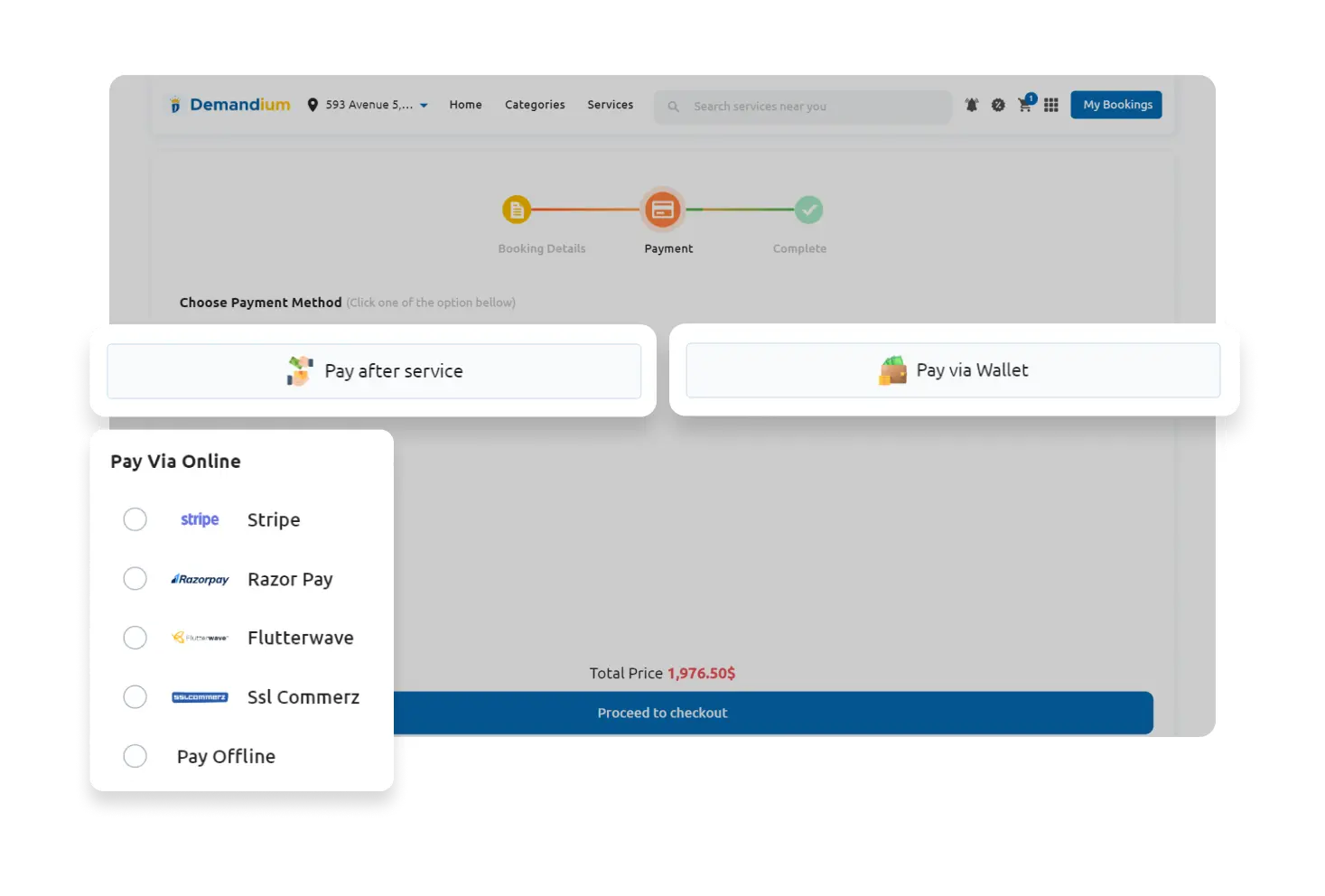Click the Payment step label
Image resolution: width=1325 pixels, height=896 pixels.
pos(668,248)
